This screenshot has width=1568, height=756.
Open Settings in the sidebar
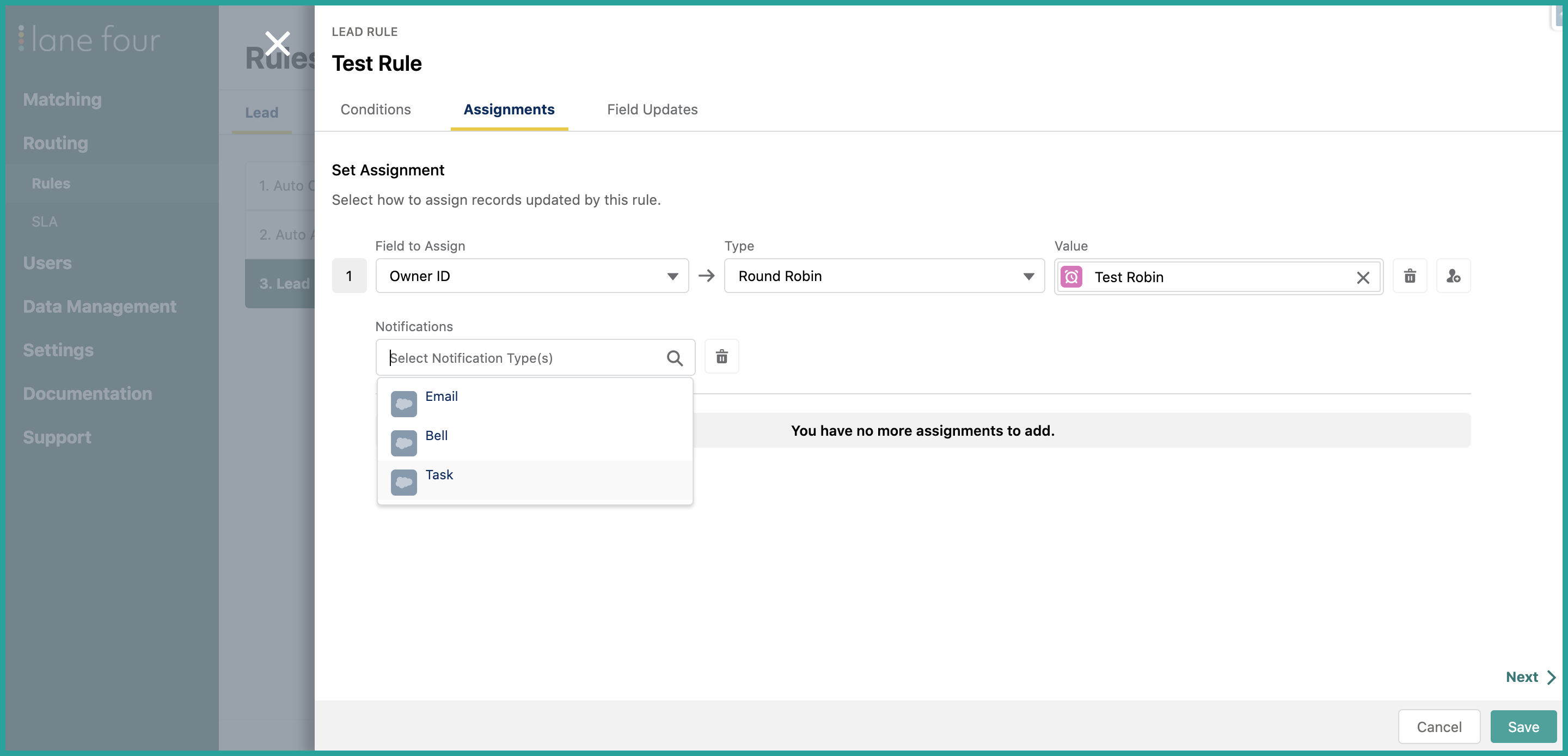click(x=58, y=350)
